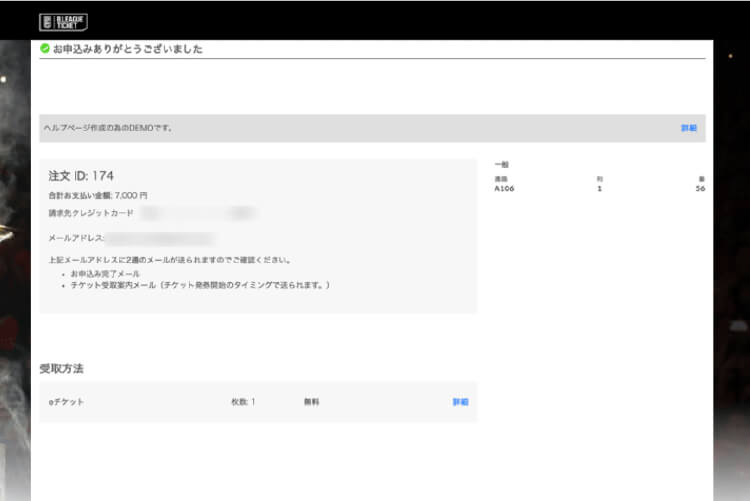
Task: Select the 注文 ID: 174 heading
Action: pos(81,176)
